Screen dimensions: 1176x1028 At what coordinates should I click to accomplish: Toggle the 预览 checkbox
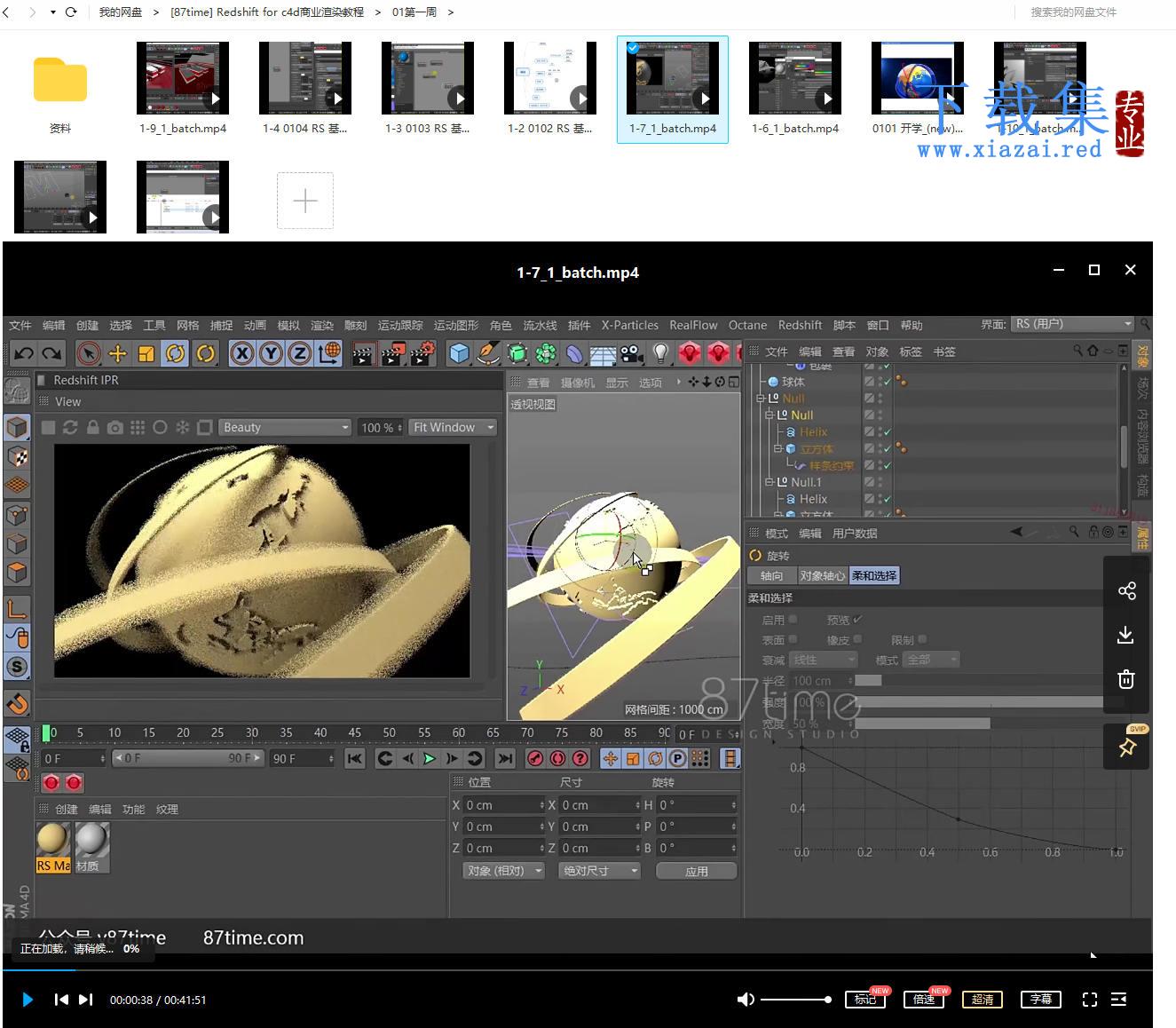[857, 620]
